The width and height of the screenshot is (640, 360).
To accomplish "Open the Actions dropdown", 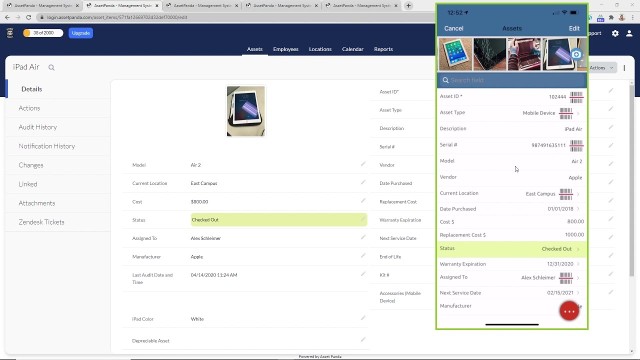I will (602, 68).
